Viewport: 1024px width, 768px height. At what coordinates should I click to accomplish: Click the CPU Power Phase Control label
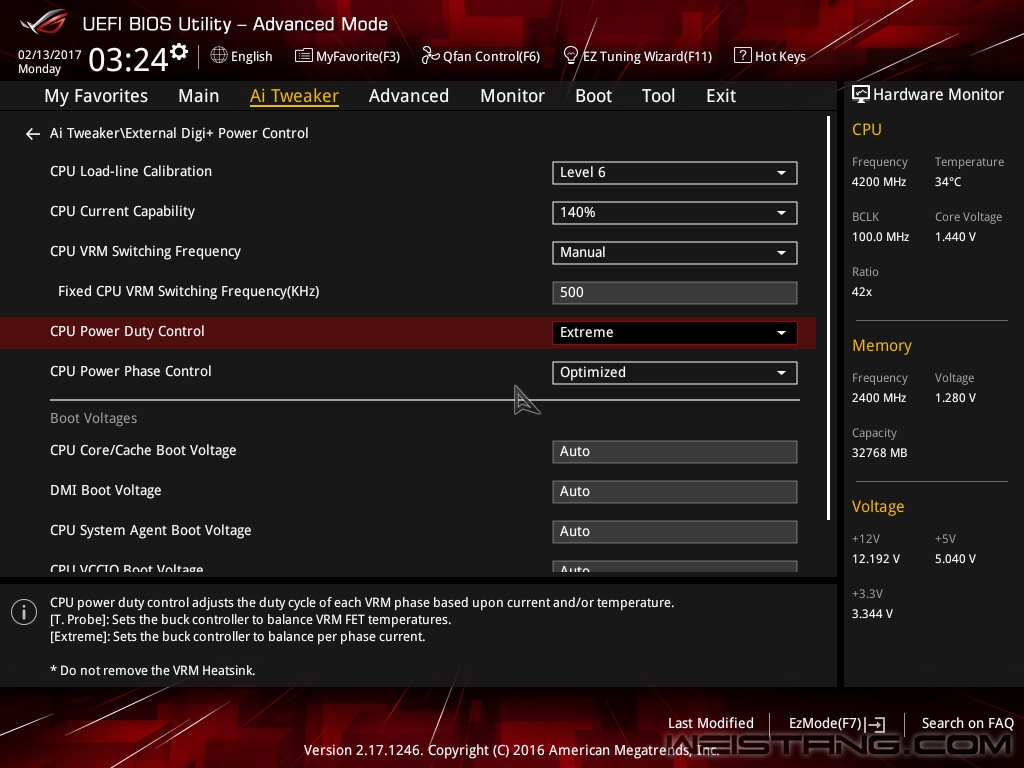131,371
